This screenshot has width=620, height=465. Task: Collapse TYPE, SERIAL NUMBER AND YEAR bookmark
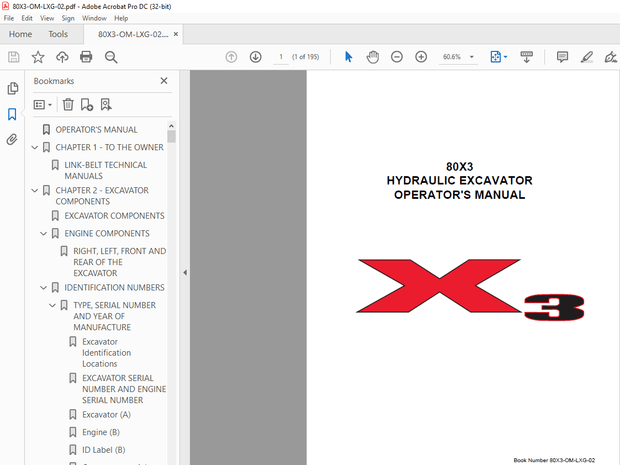tap(52, 305)
